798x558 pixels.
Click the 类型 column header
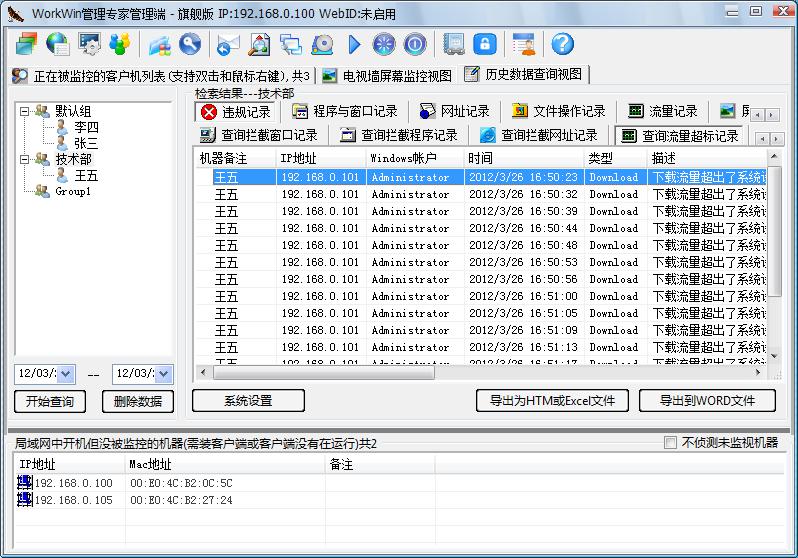coord(615,158)
